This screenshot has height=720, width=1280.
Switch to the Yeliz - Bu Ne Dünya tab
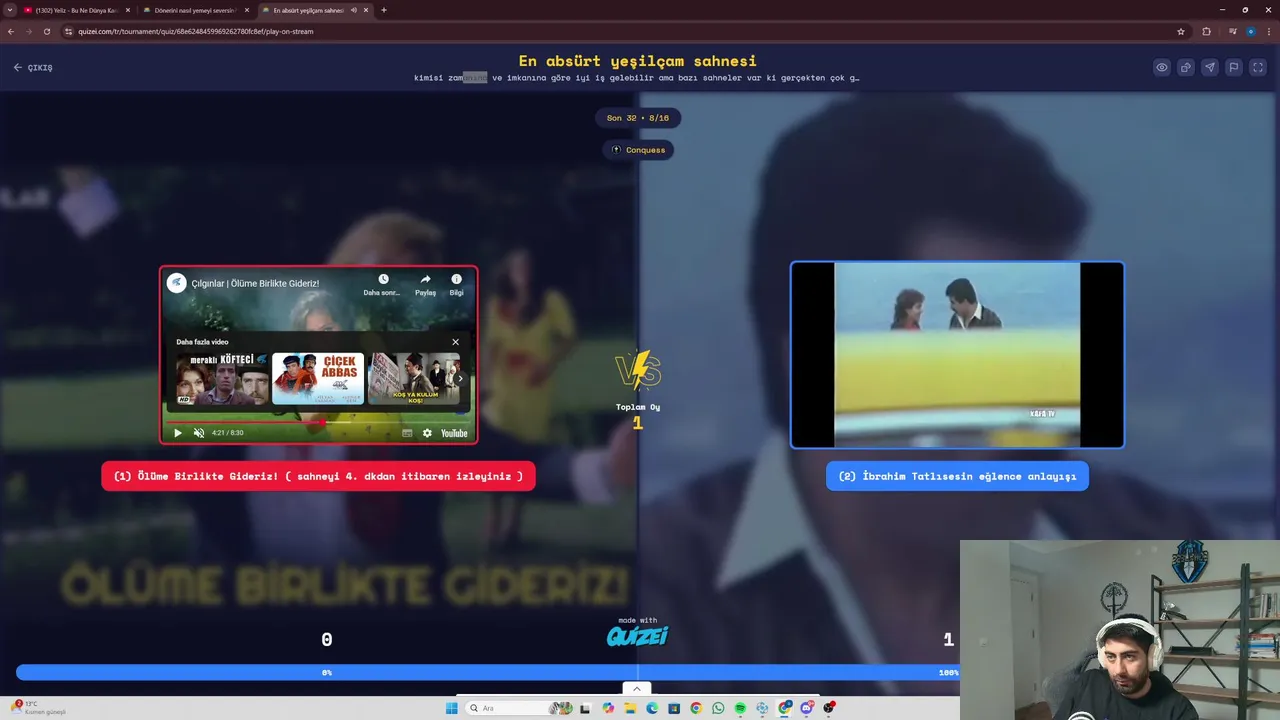(x=77, y=10)
